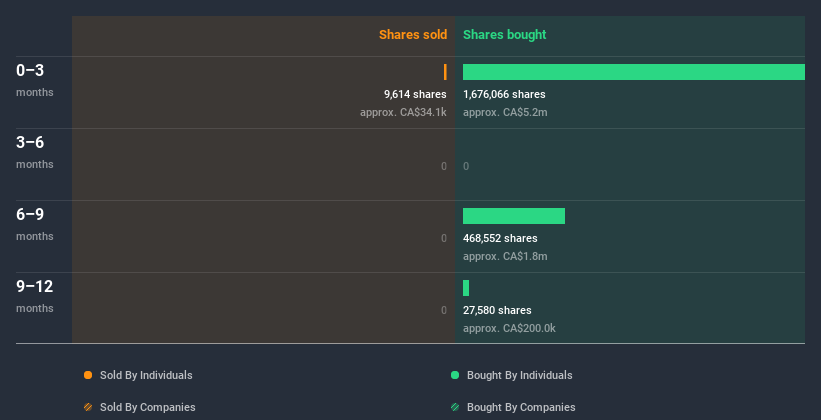This screenshot has height=420, width=821.
Task: Select the Shares bought column header
Action: [504, 35]
